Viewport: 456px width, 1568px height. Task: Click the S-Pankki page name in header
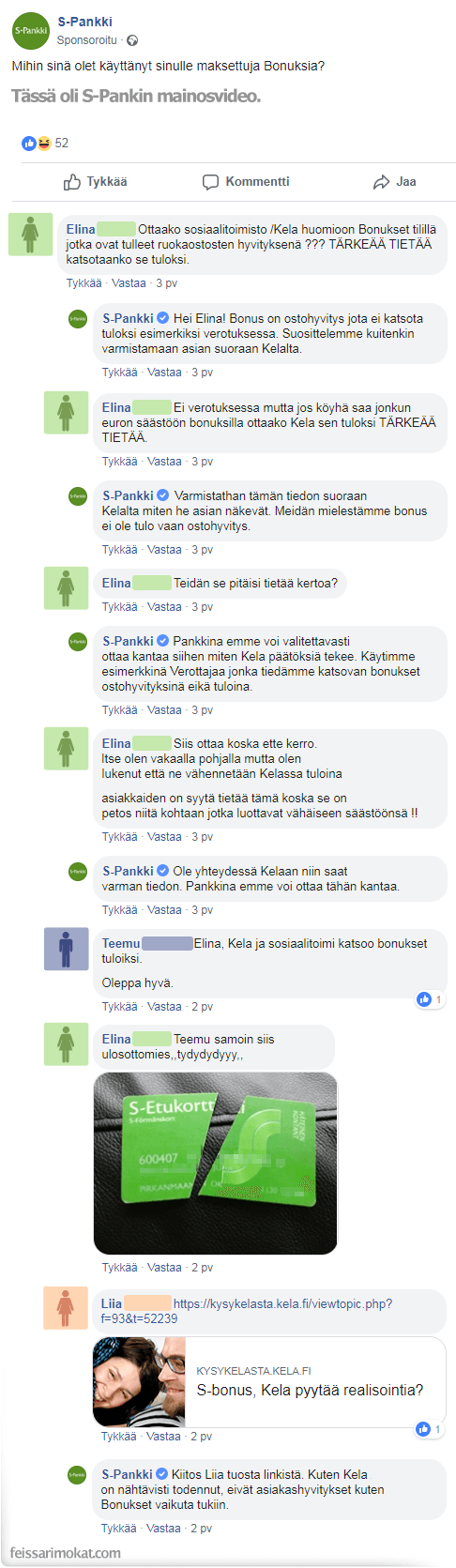[x=84, y=22]
